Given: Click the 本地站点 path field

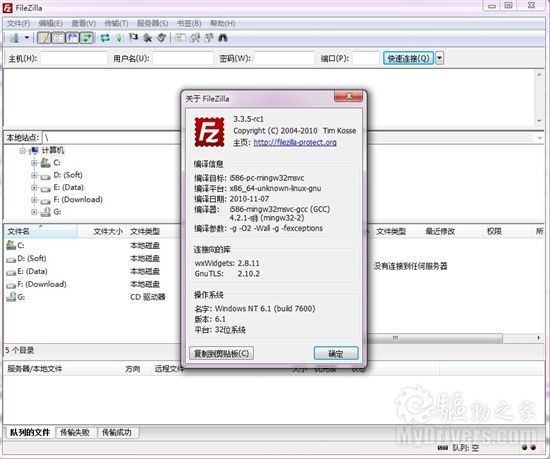Looking at the screenshot, I should (x=112, y=138).
